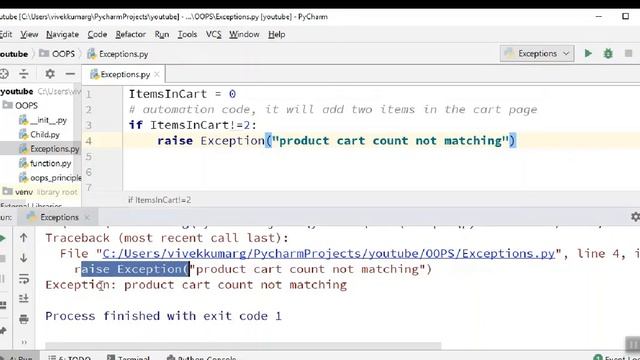Screen dimensions: 640x360
Task: Open the TODO tool window
Action: tap(69, 357)
